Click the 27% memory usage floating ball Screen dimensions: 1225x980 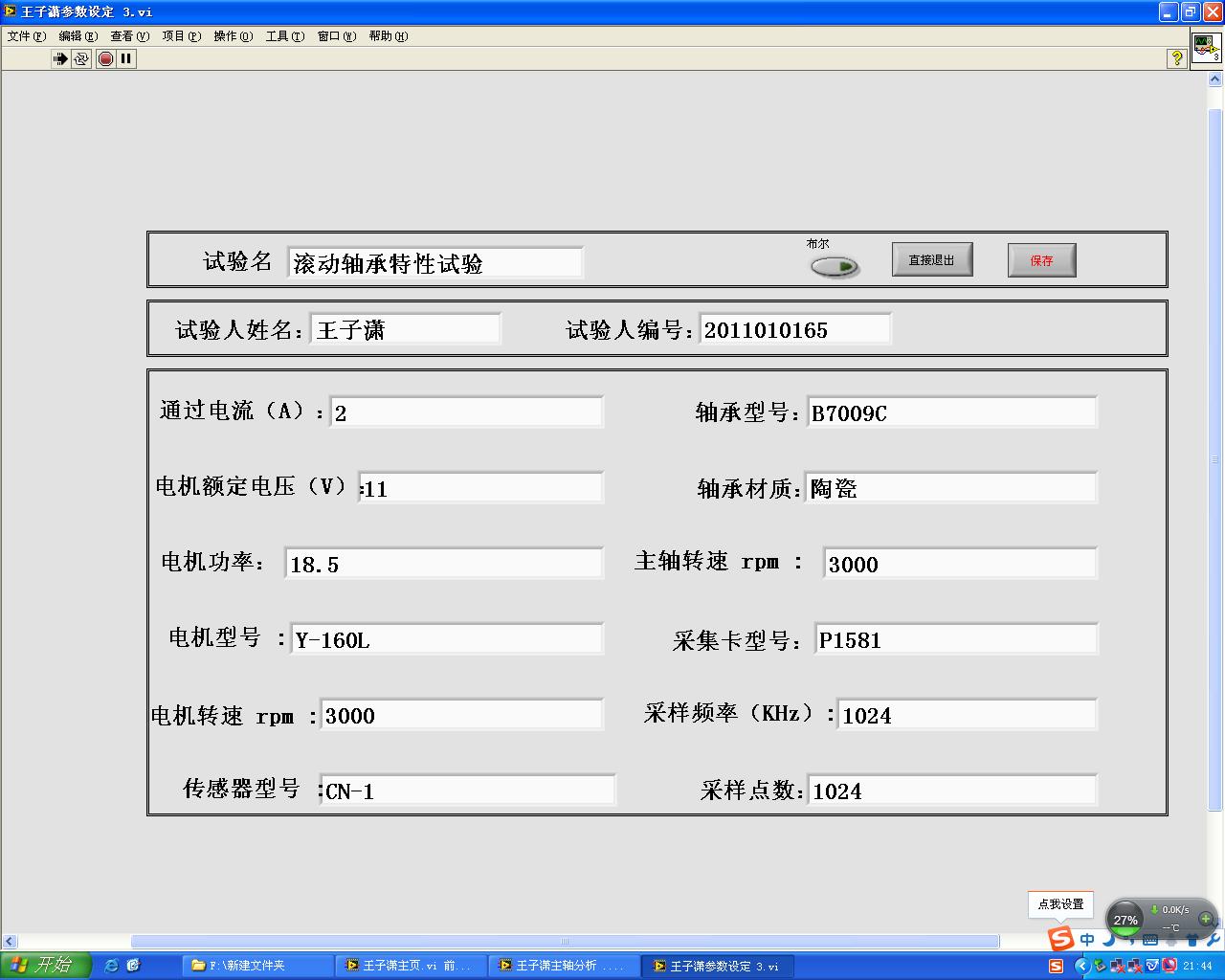(x=1125, y=920)
